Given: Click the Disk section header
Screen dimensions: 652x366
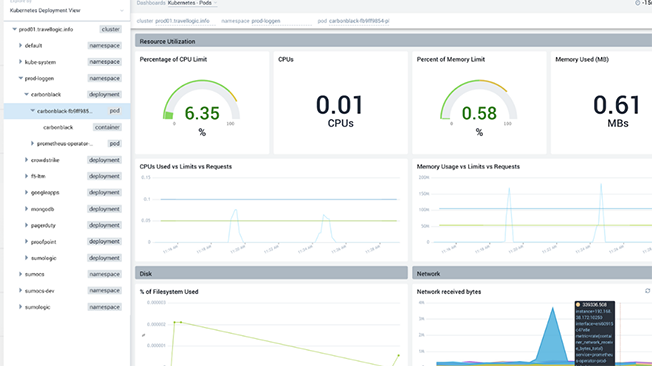Looking at the screenshot, I should 271,273.
